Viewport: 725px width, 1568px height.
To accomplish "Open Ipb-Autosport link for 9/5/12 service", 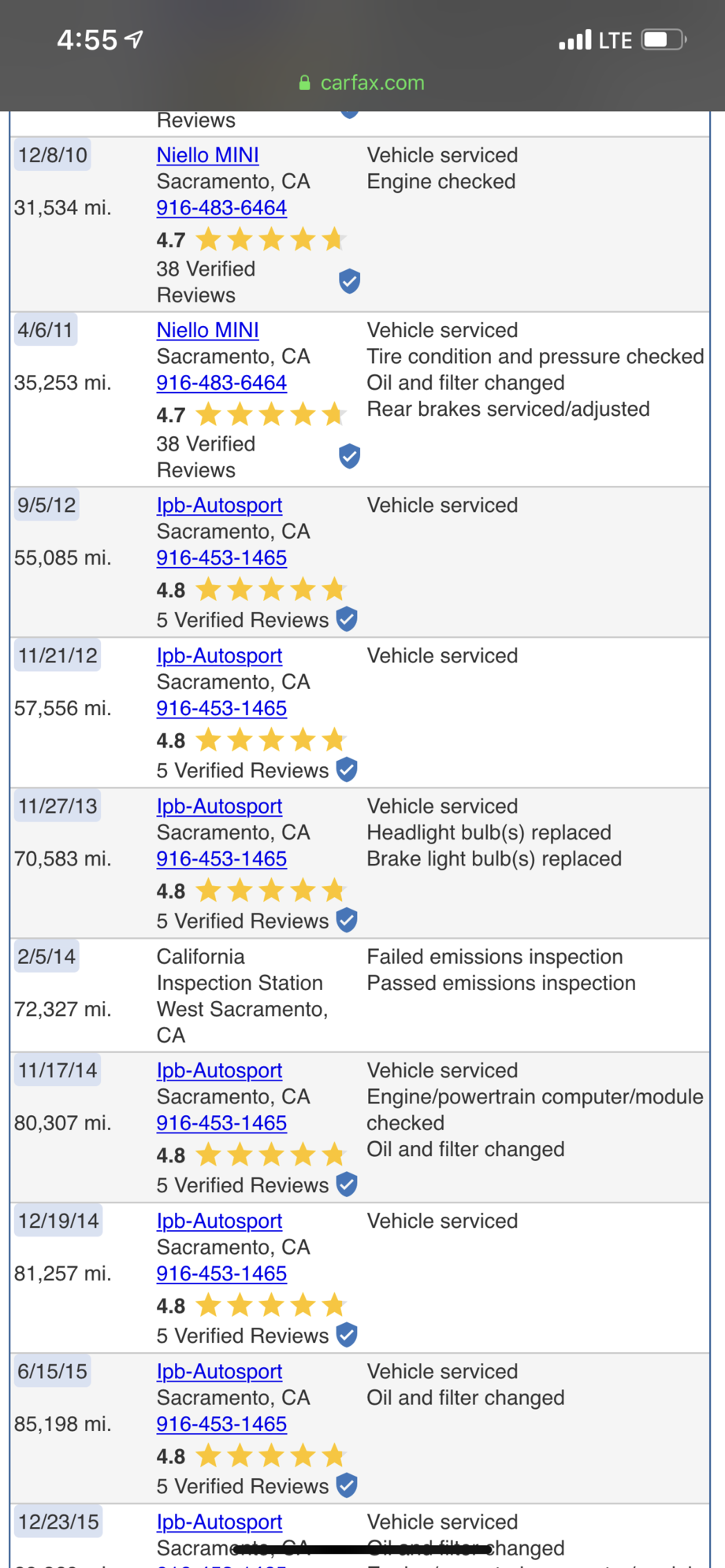I will pos(219,505).
